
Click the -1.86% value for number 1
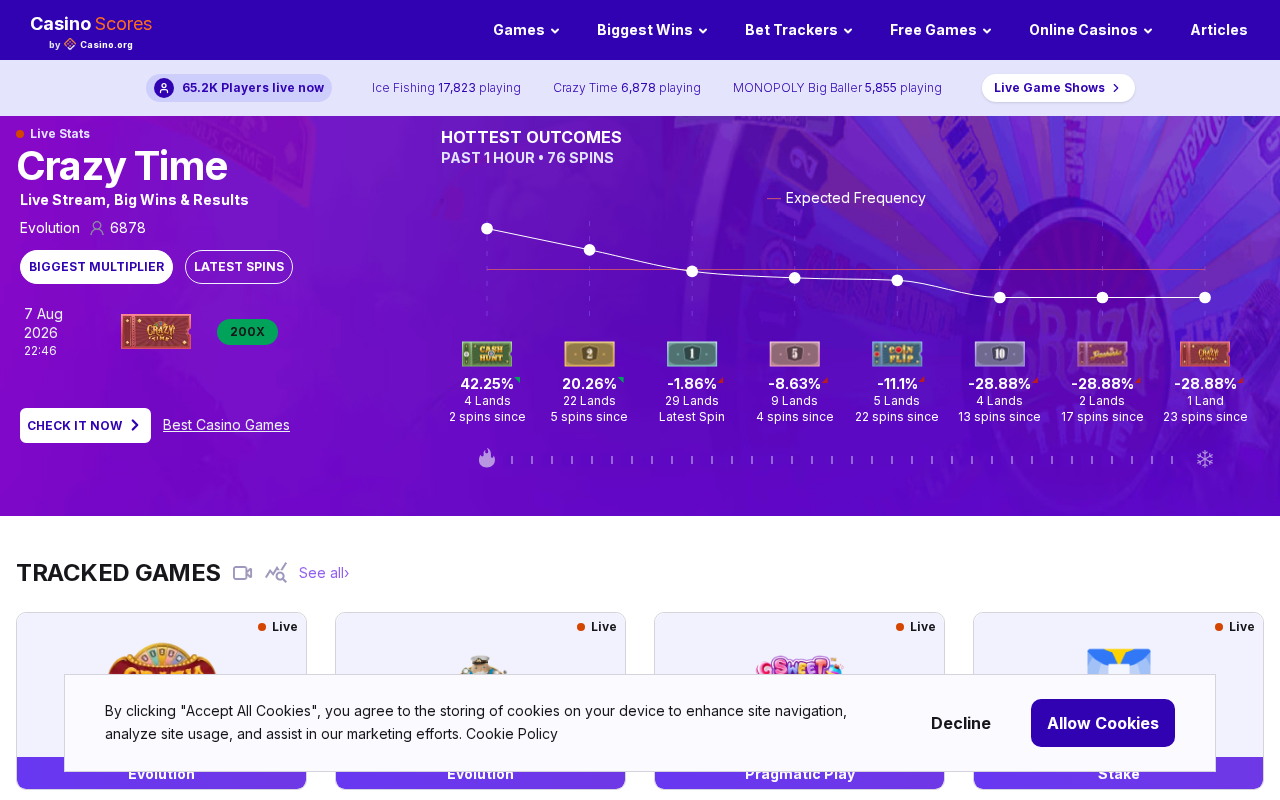692,384
